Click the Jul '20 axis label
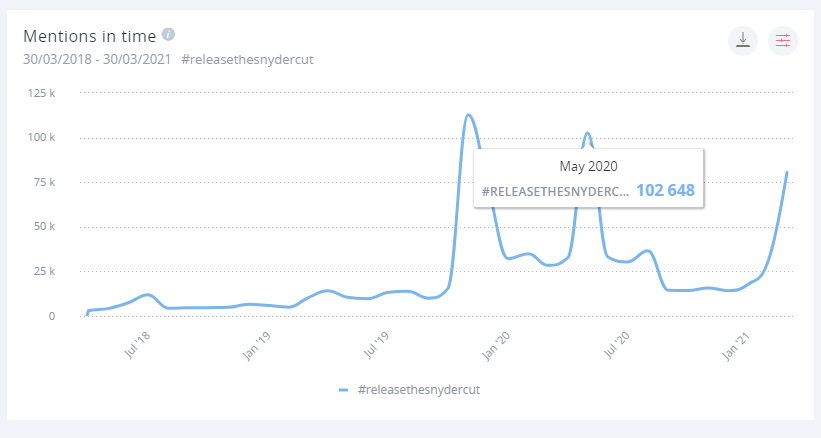 [x=617, y=342]
